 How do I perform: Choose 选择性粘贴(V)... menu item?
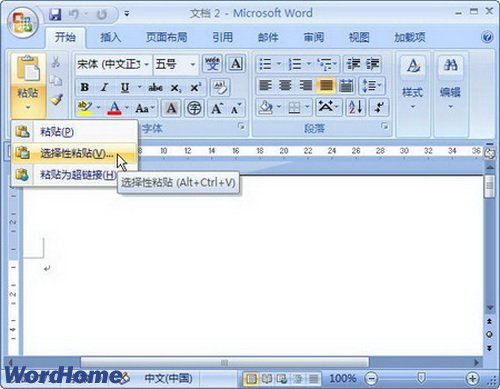point(74,153)
